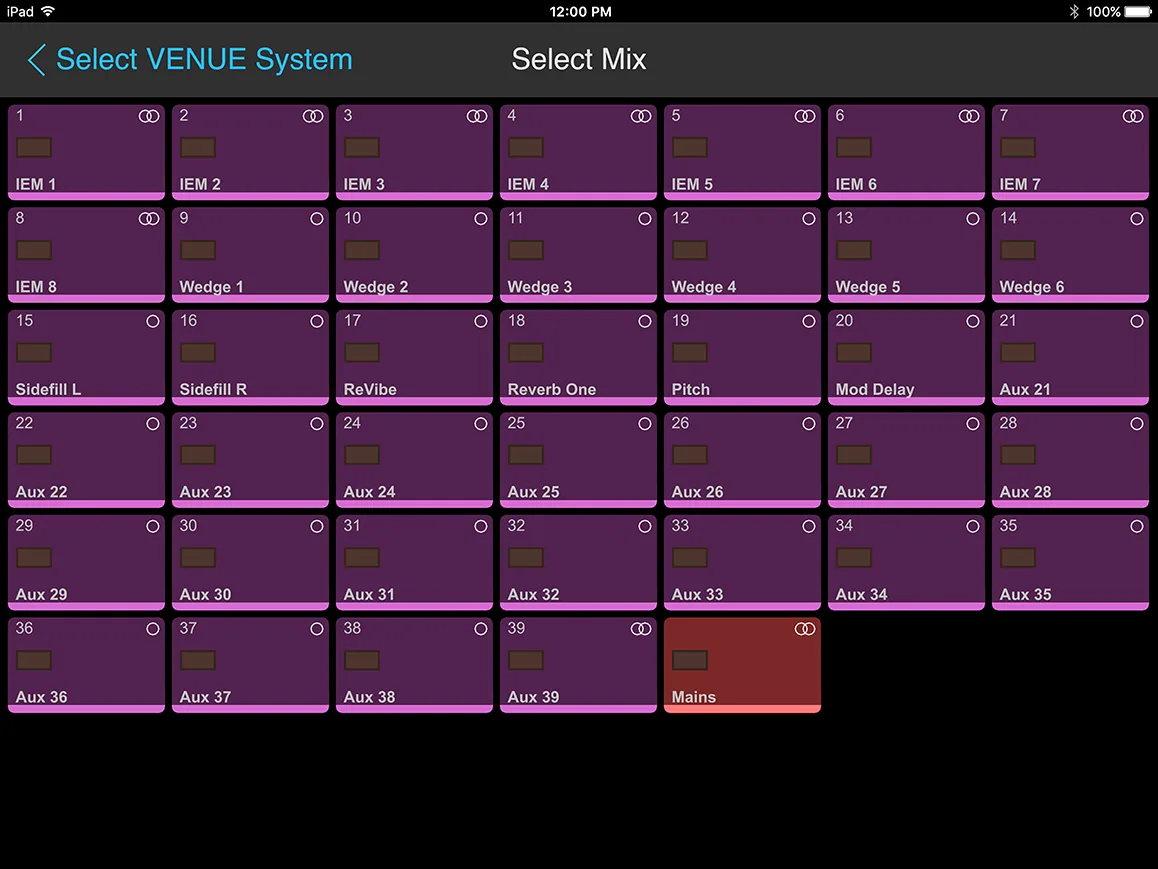The width and height of the screenshot is (1158, 869).
Task: Click the stereo link icon on IEM 5
Action: coord(805,116)
